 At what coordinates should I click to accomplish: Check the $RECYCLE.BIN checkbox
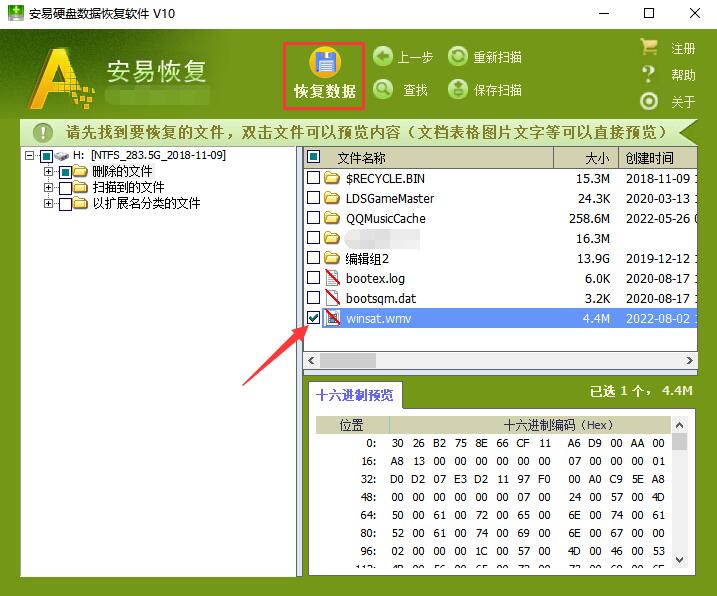pyautogui.click(x=313, y=177)
